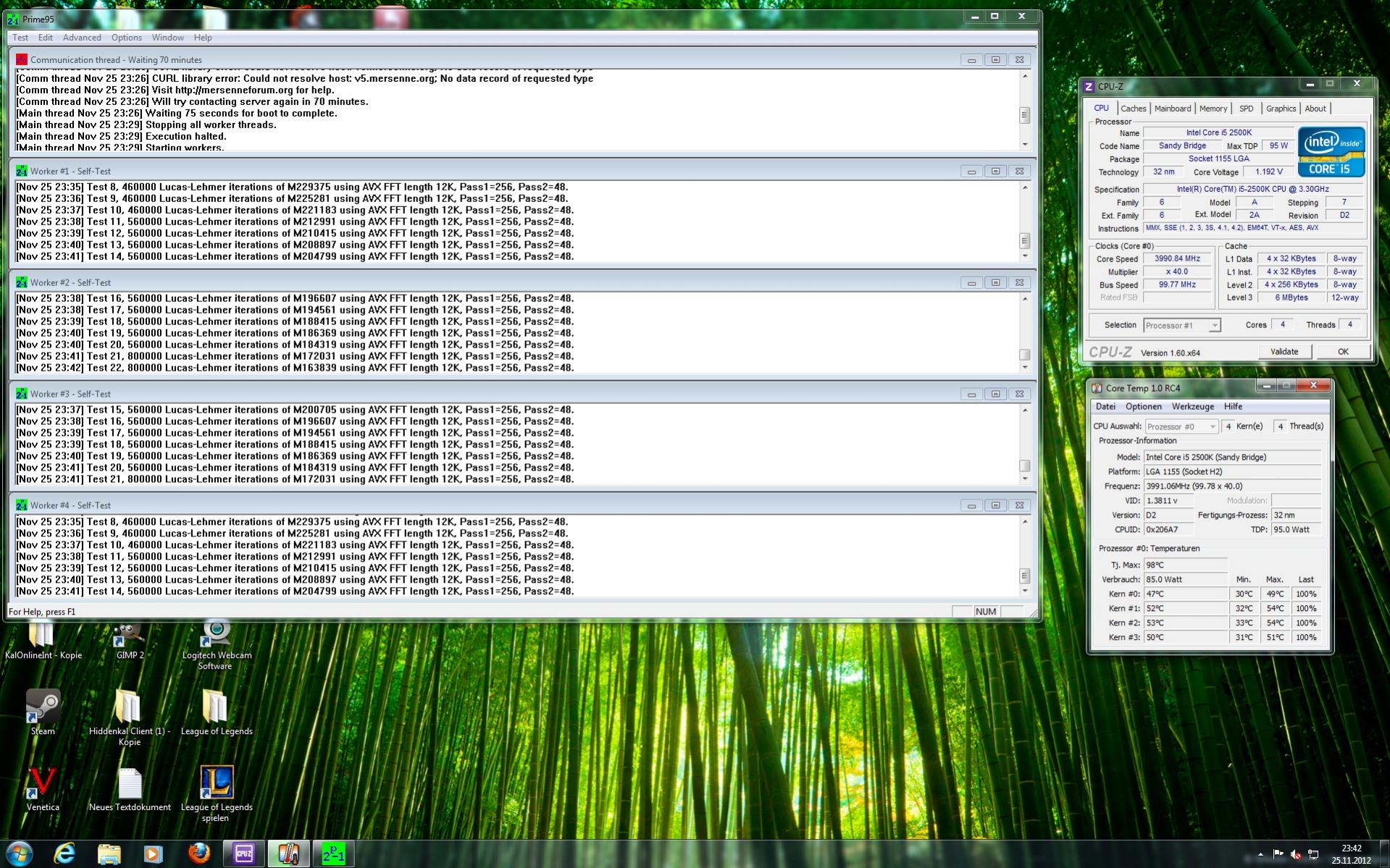Image resolution: width=1390 pixels, height=868 pixels.
Task: Click the OK button in CPU-Z
Action: pos(1343,352)
